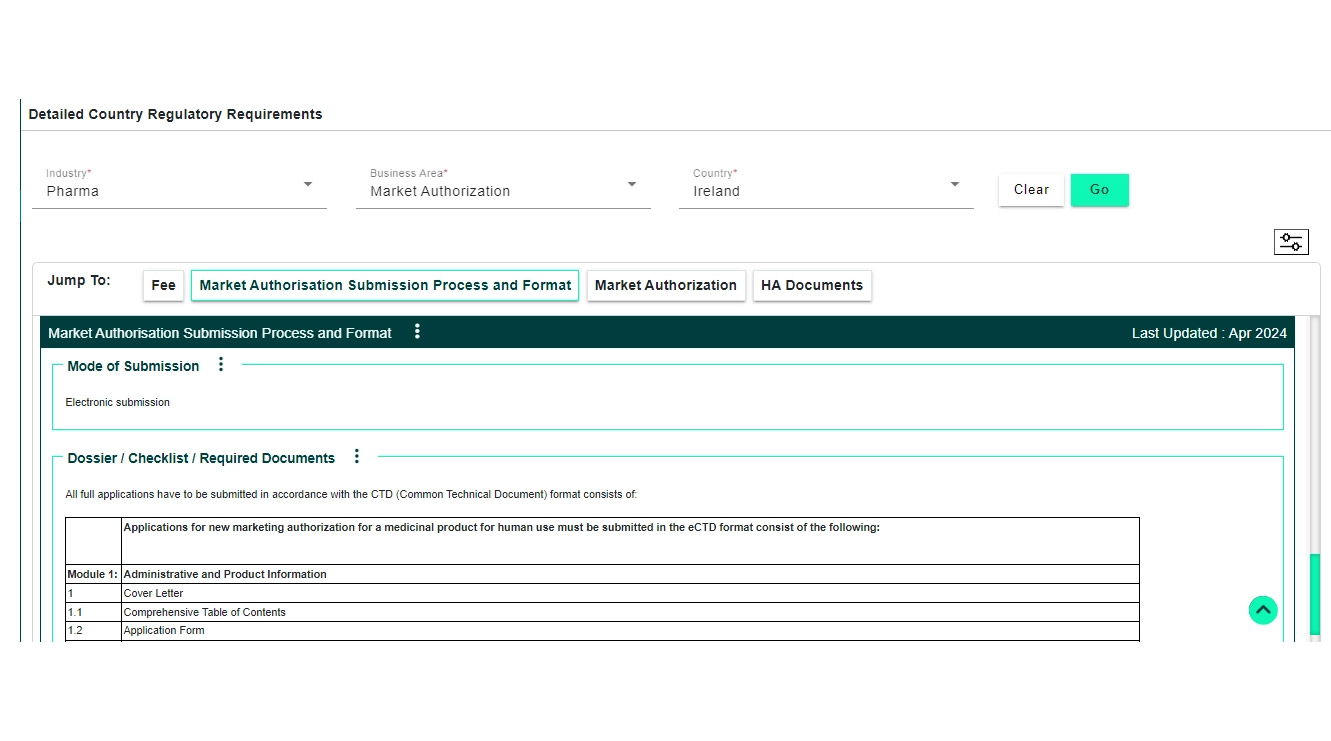
Task: Click the Electronic submission text
Action: 118,402
